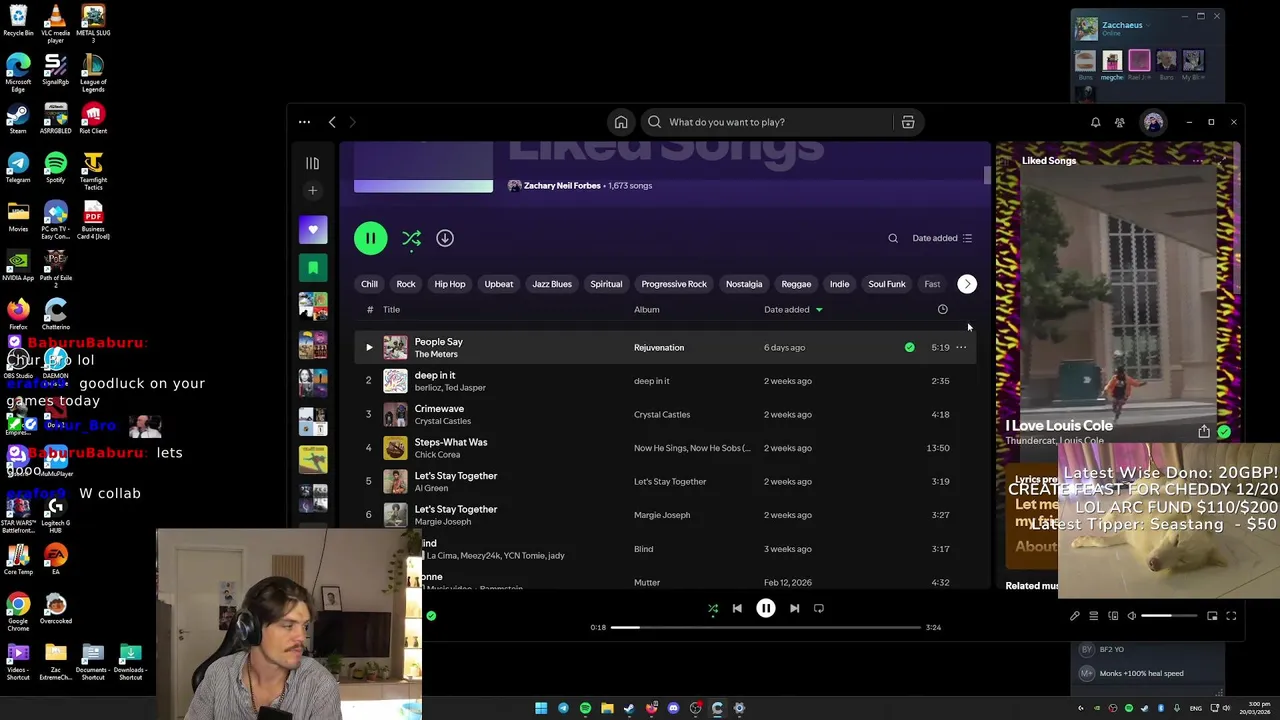Open the Friend Activity icon
This screenshot has width=1280, height=720.
1120,122
